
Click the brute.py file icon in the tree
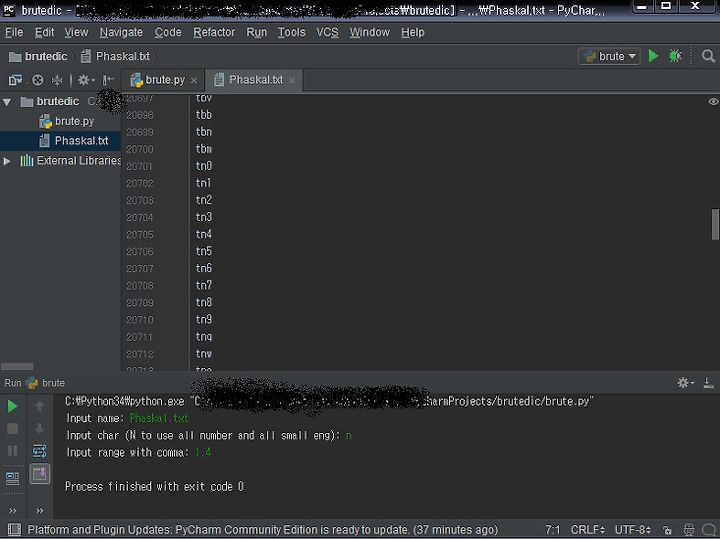45,121
